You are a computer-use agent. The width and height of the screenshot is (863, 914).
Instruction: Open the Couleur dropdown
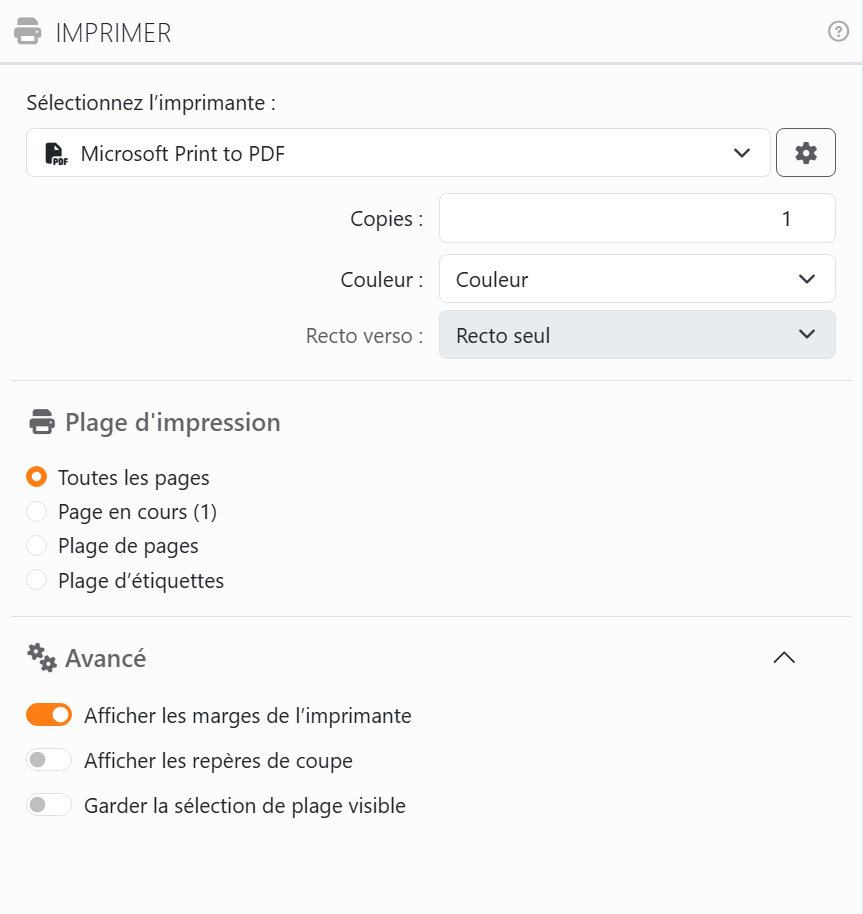pyautogui.click(x=637, y=279)
